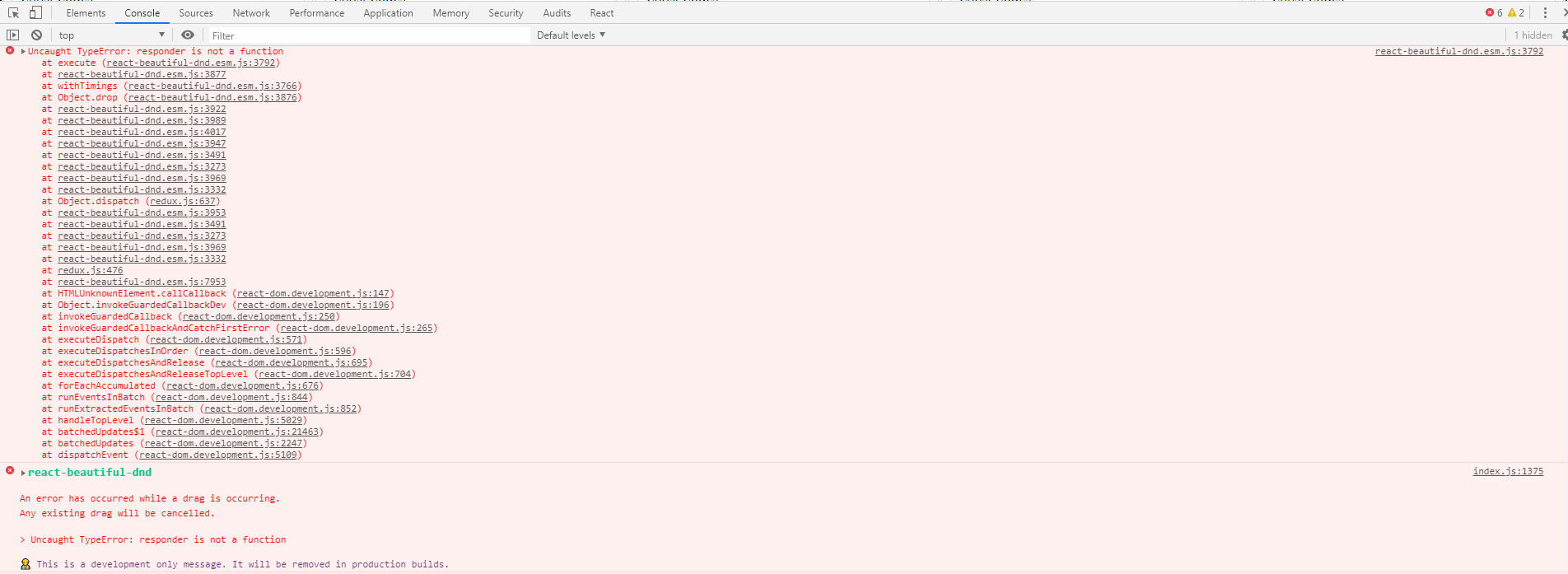Open react-beautiful-dnd.esm.js:4017 stack link

coord(142,132)
